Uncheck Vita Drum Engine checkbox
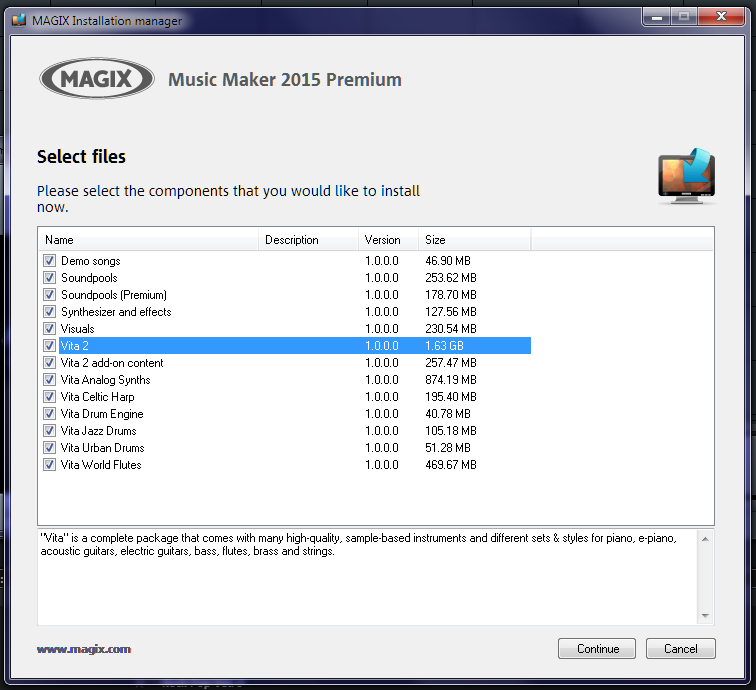Screen dimensions: 756x690 (49, 414)
